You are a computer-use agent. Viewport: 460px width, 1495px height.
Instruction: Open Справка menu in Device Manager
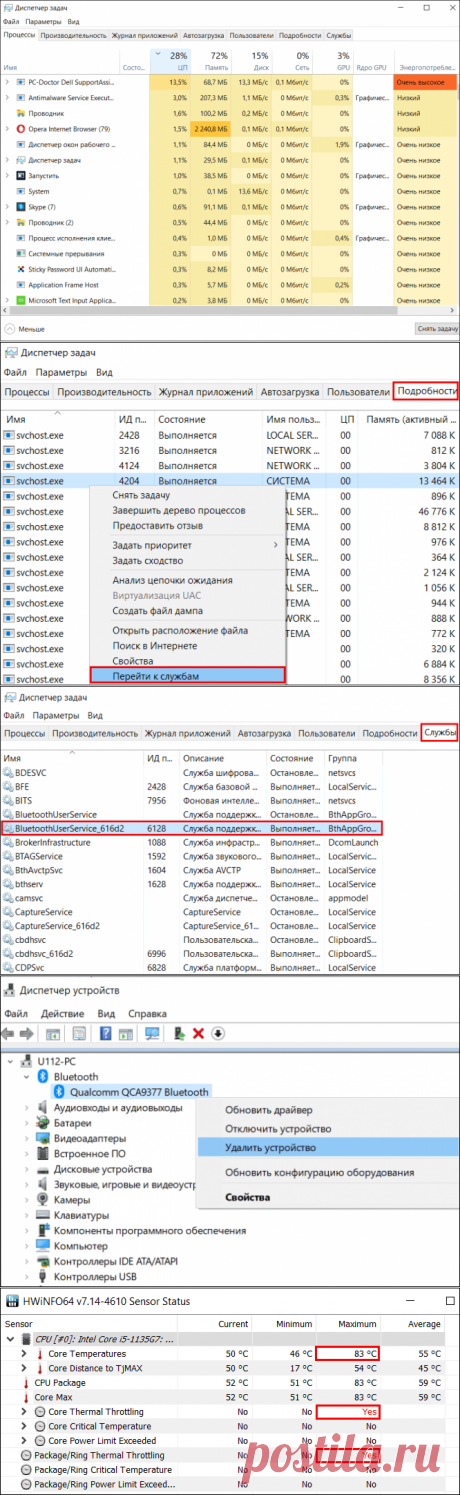pos(148,1013)
